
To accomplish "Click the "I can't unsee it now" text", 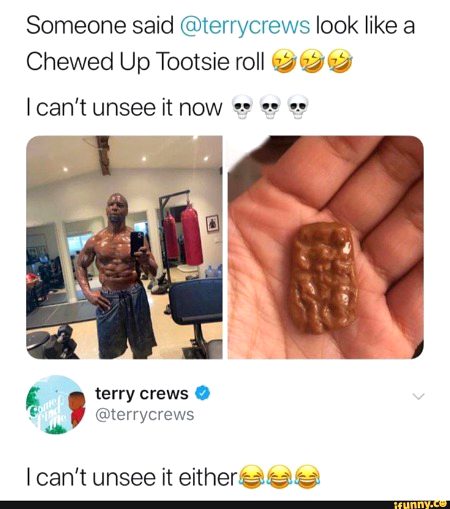I will (124, 108).
